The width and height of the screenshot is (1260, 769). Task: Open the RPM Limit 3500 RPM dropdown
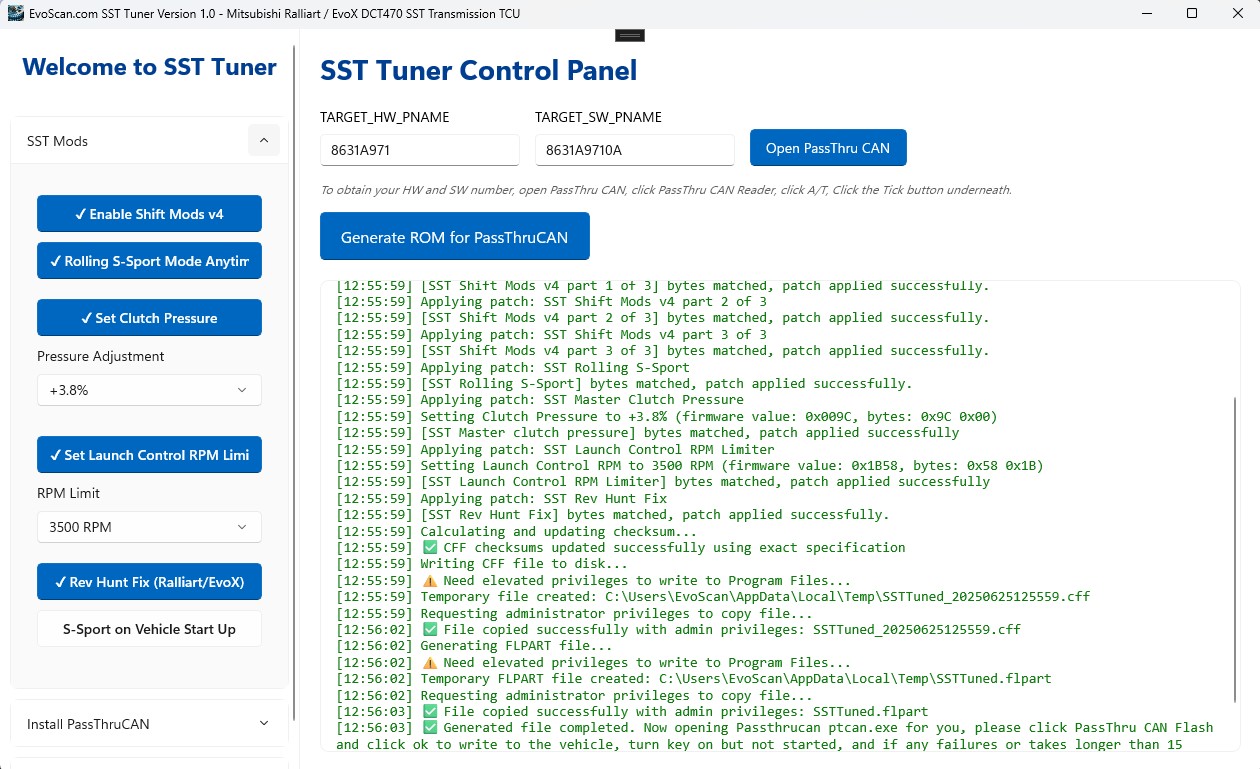pos(149,527)
